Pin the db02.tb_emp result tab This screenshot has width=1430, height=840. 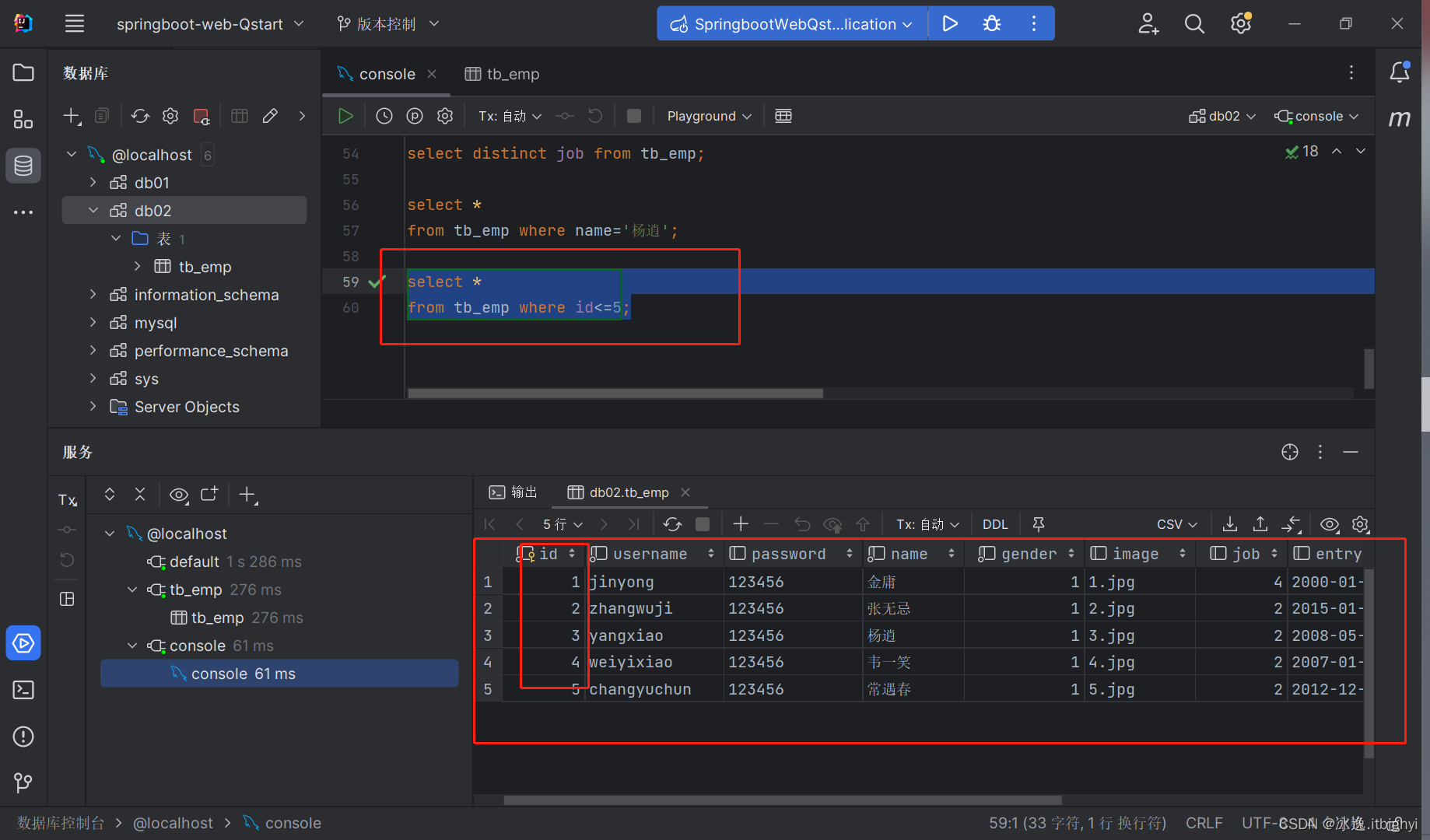pos(1039,524)
